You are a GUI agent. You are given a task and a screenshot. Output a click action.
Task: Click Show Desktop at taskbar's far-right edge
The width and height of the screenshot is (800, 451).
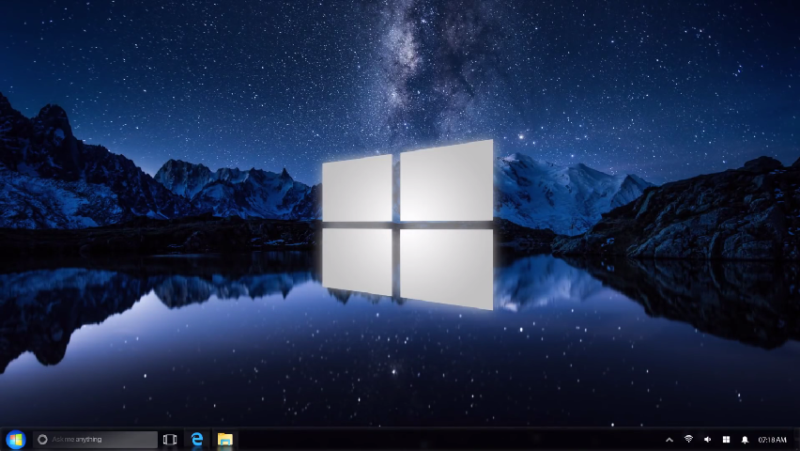point(797,439)
